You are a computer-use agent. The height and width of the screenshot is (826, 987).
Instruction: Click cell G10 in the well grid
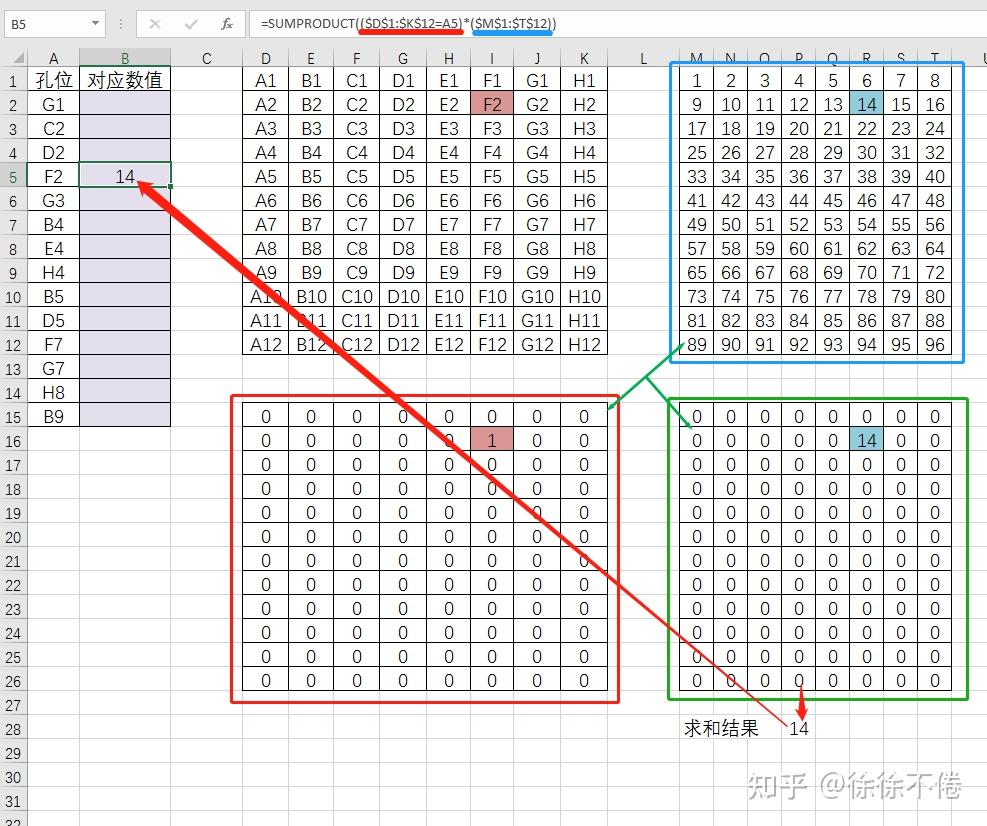(537, 296)
